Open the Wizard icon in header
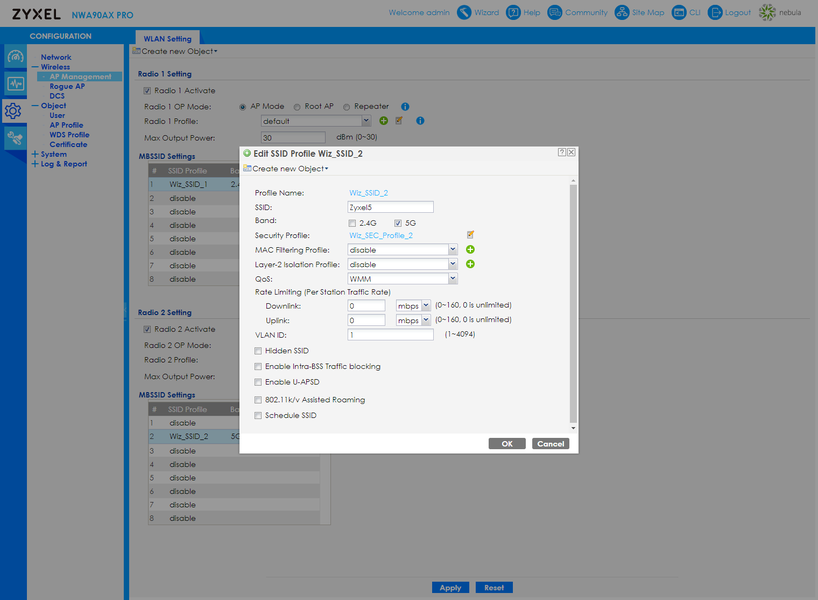The image size is (818, 600). pos(464,13)
